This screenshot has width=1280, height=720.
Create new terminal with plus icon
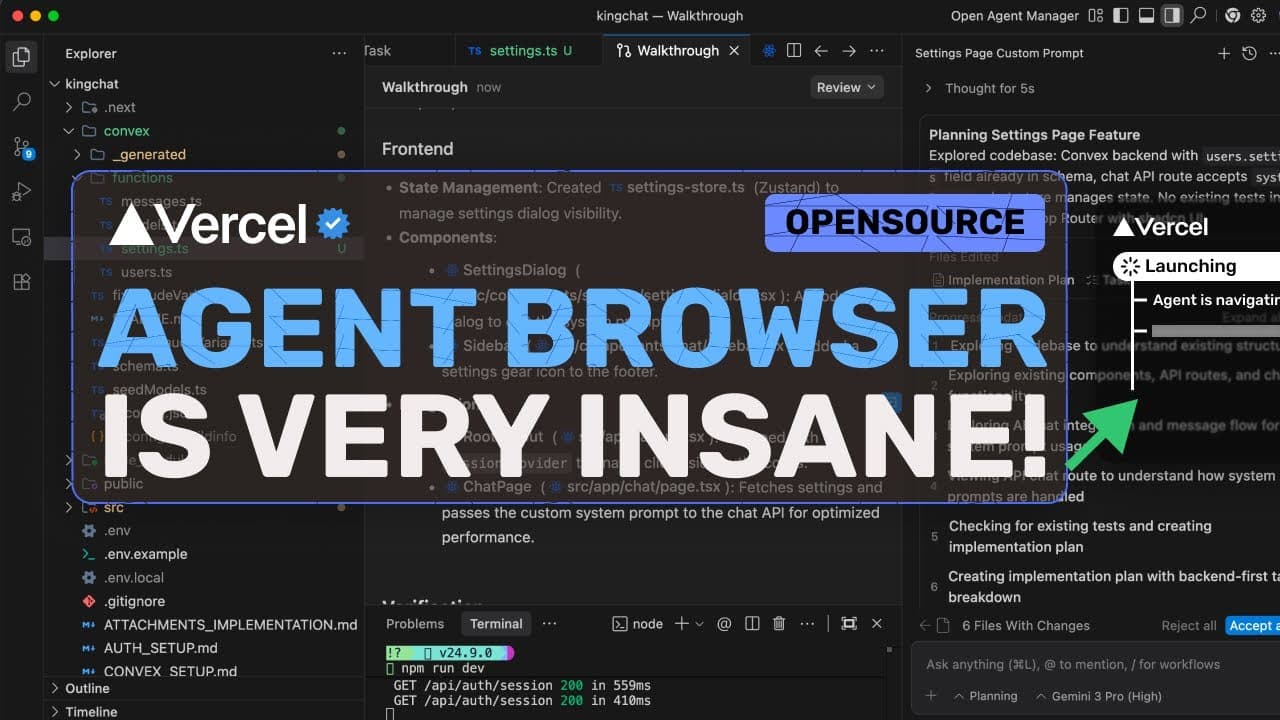click(x=682, y=623)
